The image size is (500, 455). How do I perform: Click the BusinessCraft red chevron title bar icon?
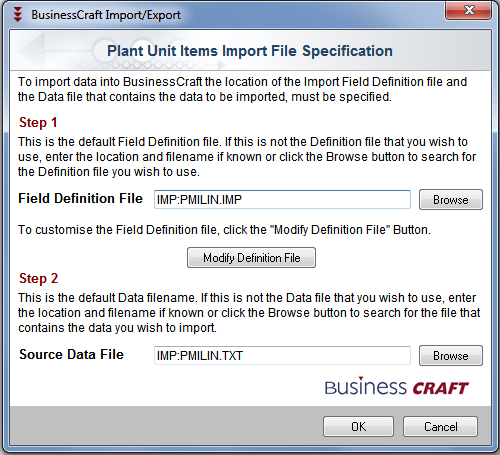tap(17, 15)
